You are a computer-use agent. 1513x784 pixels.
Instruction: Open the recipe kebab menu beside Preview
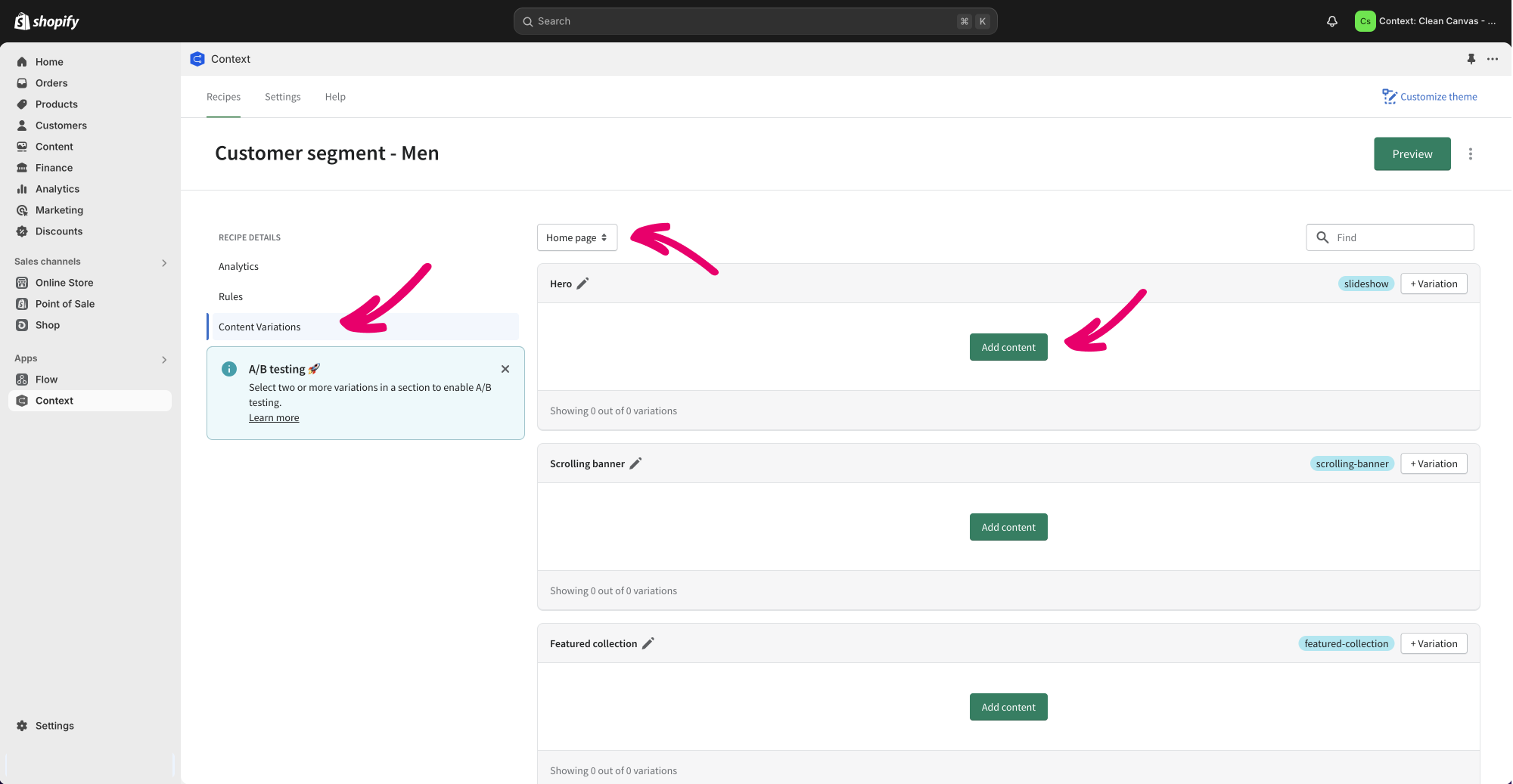coord(1471,154)
